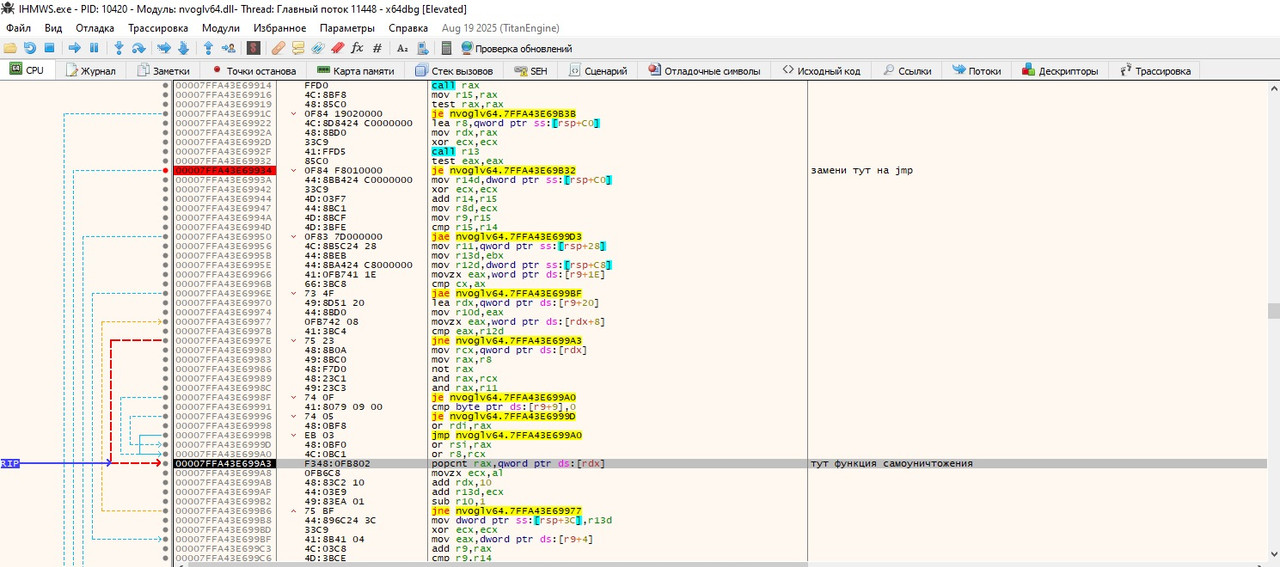The height and width of the screenshot is (567, 1280).
Task: Switch to the Отладочные символы tab
Action: click(705, 71)
